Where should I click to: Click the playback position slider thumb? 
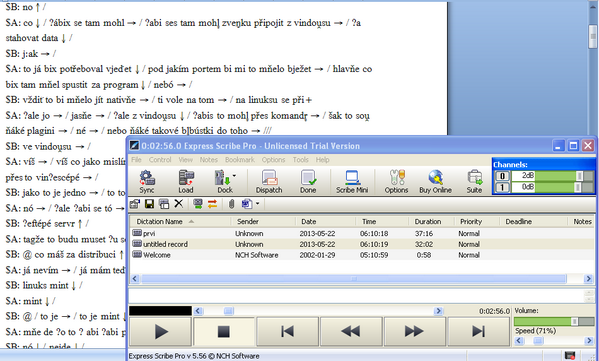pos(228,311)
